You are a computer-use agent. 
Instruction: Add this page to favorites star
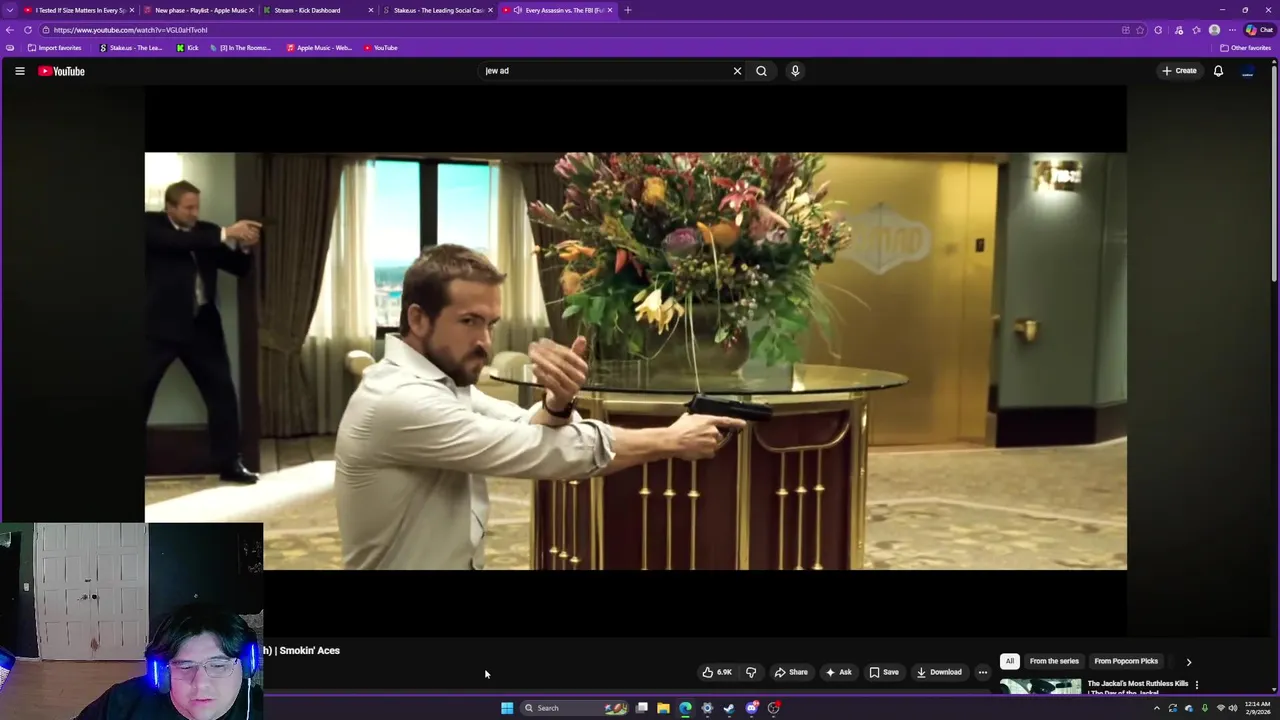(x=1139, y=30)
